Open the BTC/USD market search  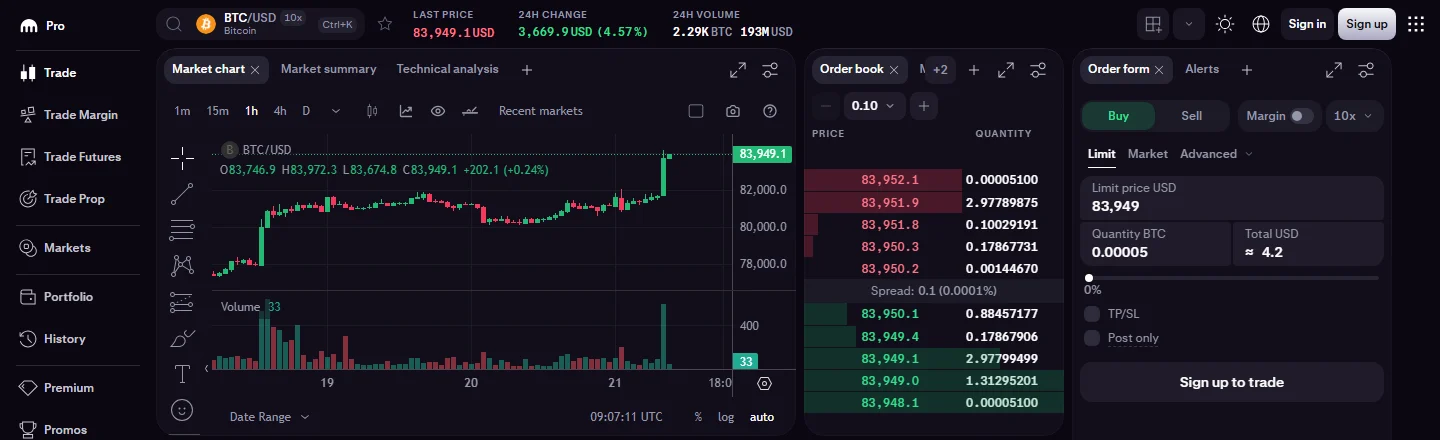click(260, 24)
